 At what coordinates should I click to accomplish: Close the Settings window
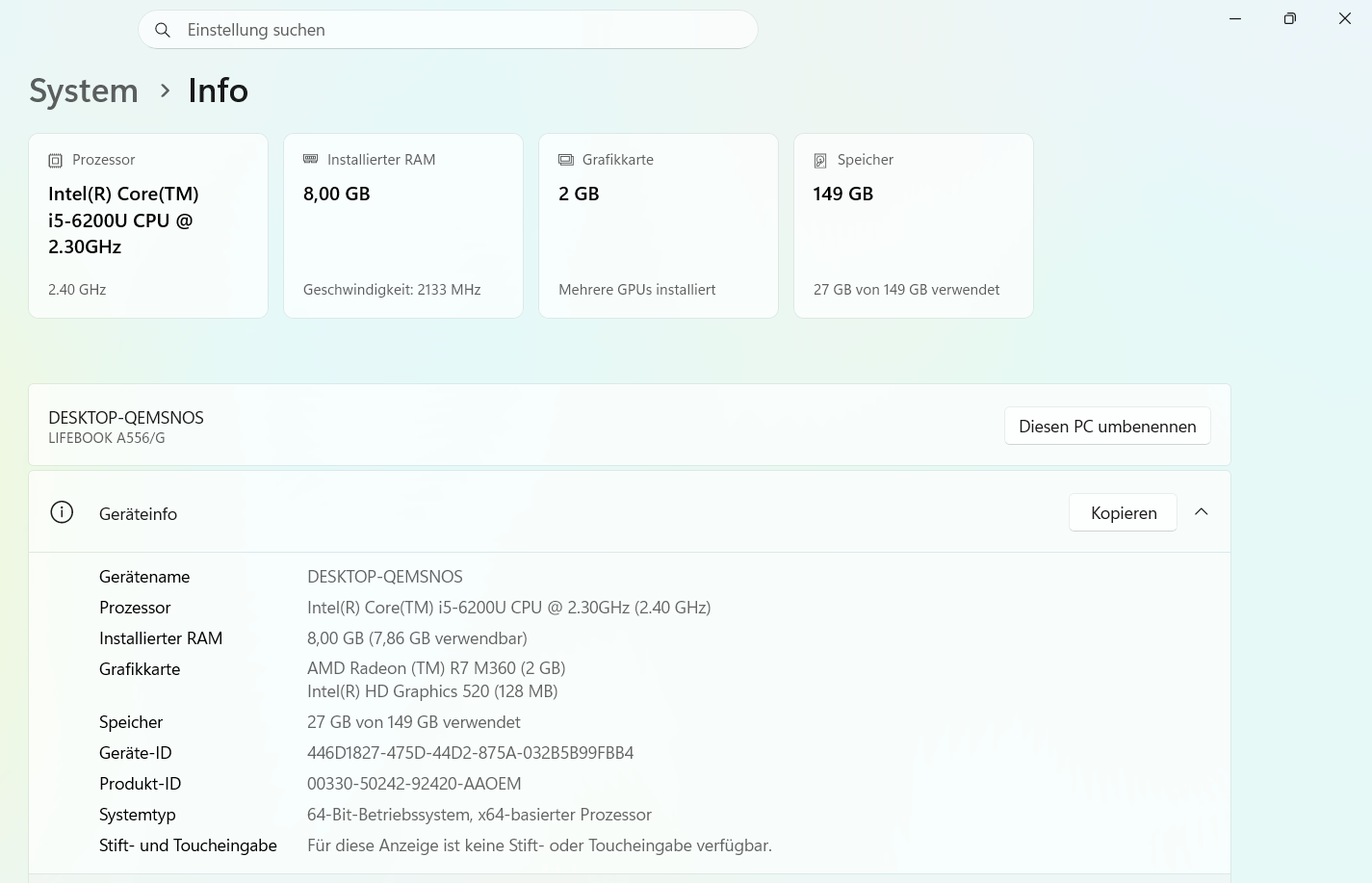tap(1345, 19)
